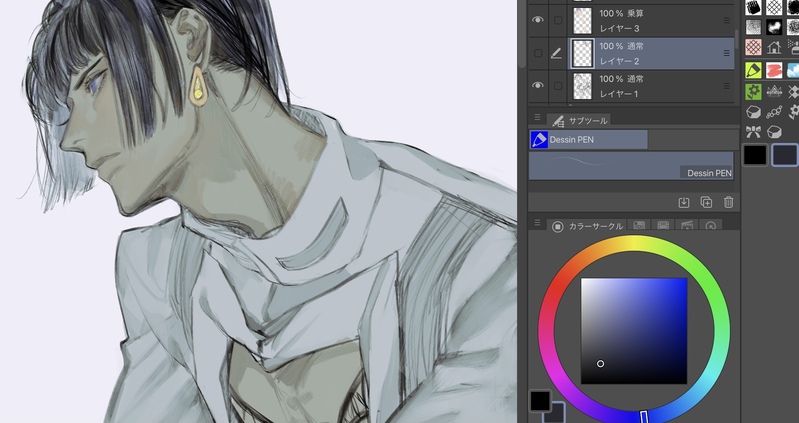
Task: Open the color set tab icon
Action: coord(663,225)
